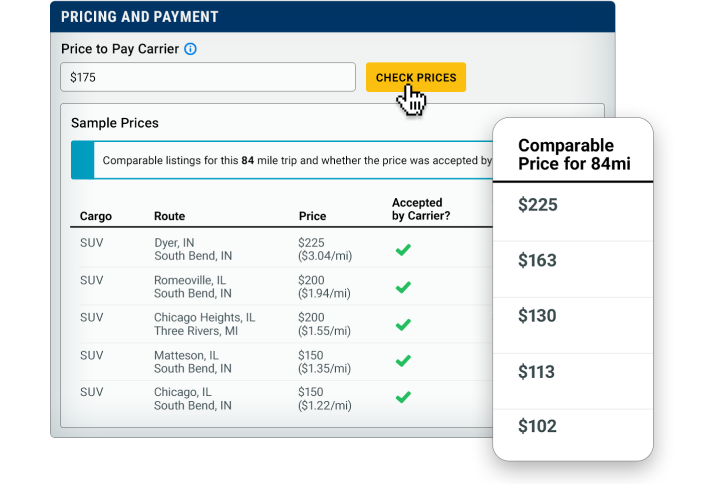Click the CHECK PRICES button
The image size is (725, 485).
(x=416, y=77)
